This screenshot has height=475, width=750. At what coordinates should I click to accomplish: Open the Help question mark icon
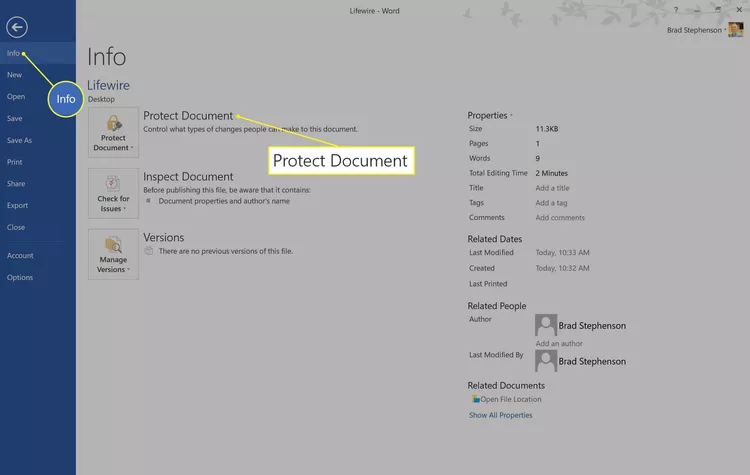(675, 10)
